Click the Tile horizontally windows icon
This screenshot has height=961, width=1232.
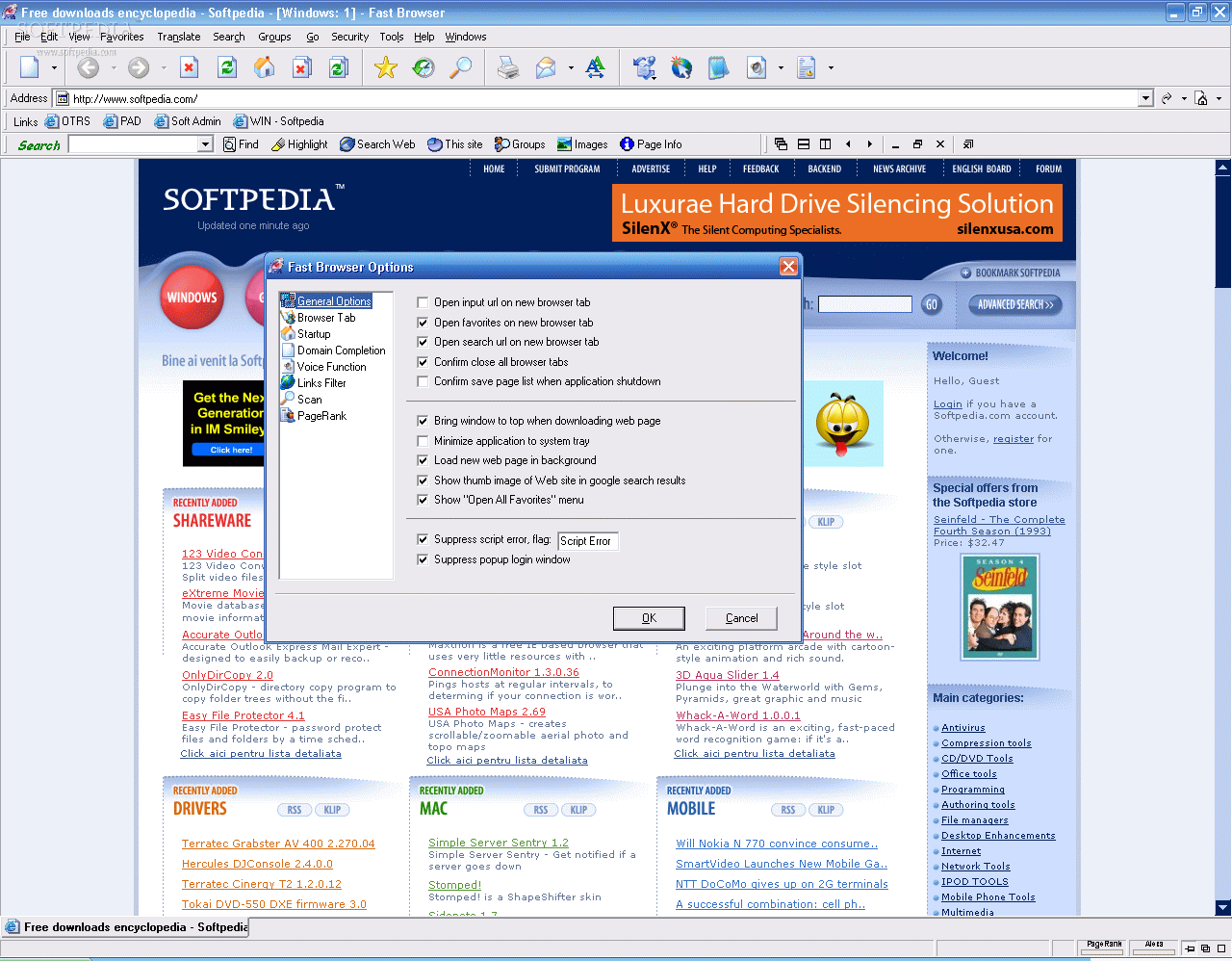pyautogui.click(x=804, y=144)
